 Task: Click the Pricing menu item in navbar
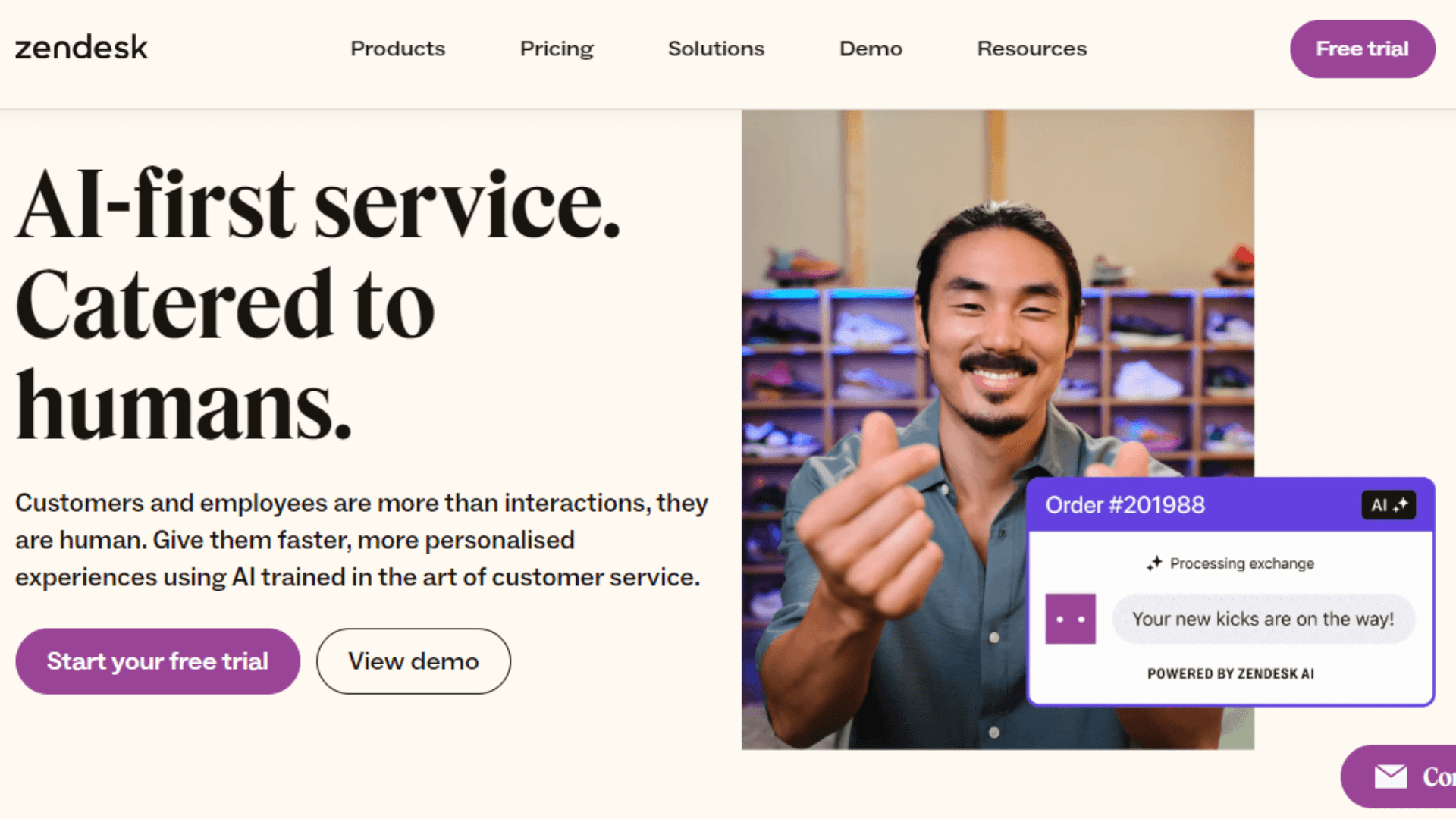[557, 48]
